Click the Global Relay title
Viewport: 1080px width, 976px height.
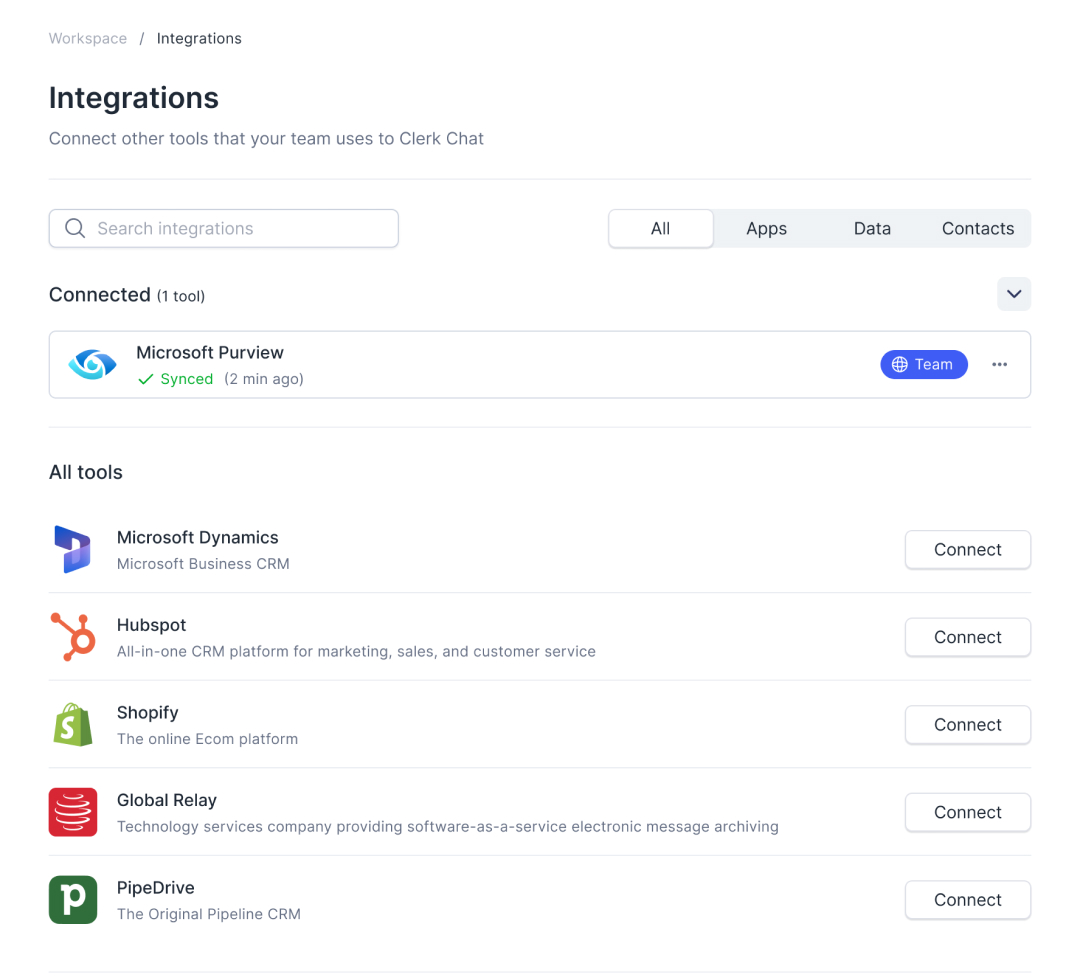tap(167, 800)
